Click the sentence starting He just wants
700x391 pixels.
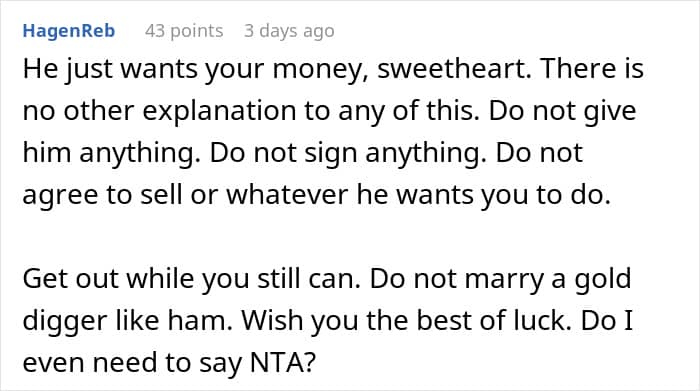click(x=277, y=70)
